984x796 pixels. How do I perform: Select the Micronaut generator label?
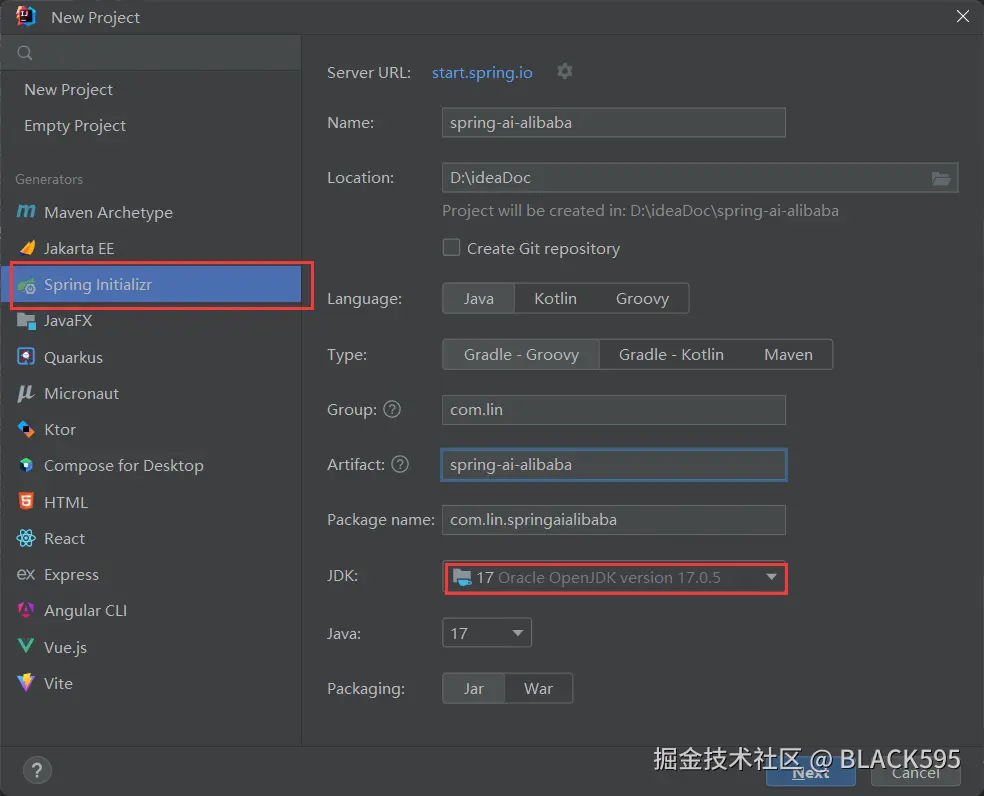(82, 394)
